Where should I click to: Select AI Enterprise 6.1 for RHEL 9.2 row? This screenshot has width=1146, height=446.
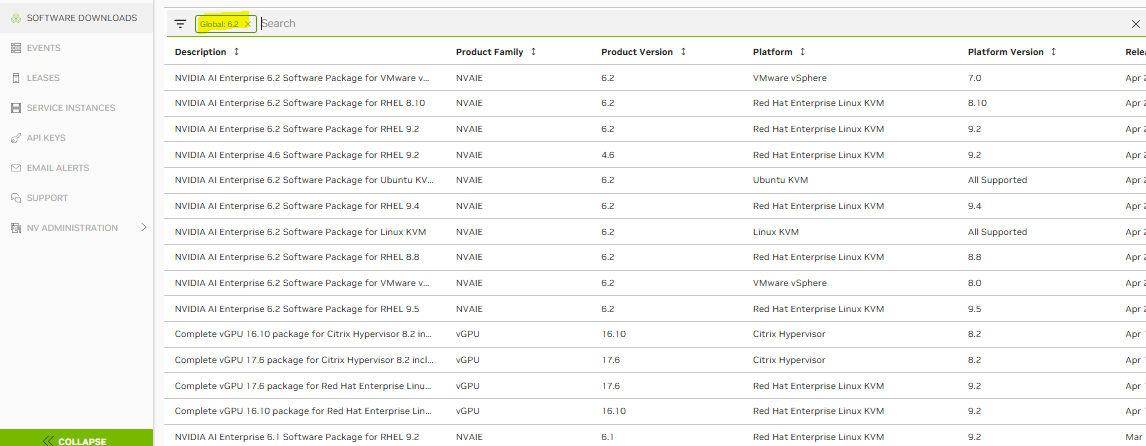(x=656, y=437)
